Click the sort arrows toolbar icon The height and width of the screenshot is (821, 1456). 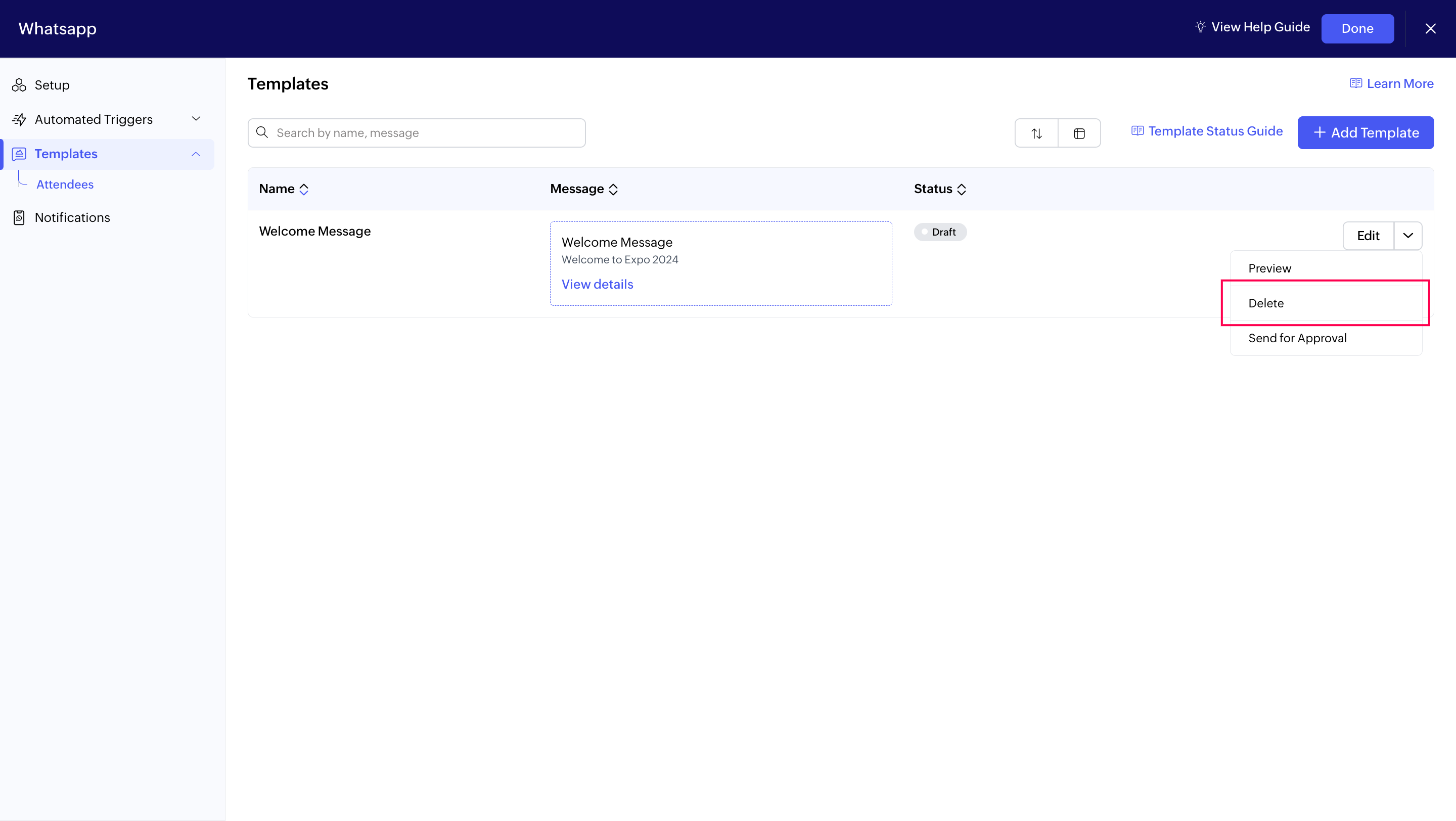(x=1036, y=133)
